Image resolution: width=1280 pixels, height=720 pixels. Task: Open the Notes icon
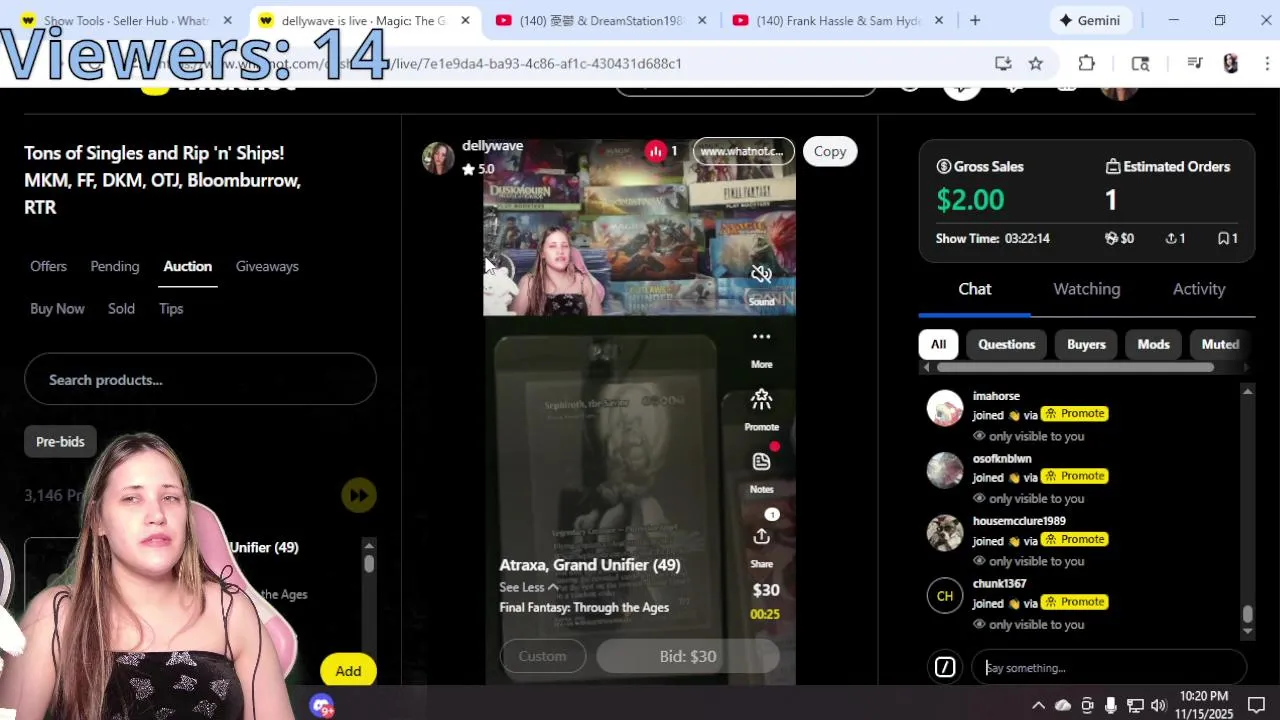[x=761, y=462]
